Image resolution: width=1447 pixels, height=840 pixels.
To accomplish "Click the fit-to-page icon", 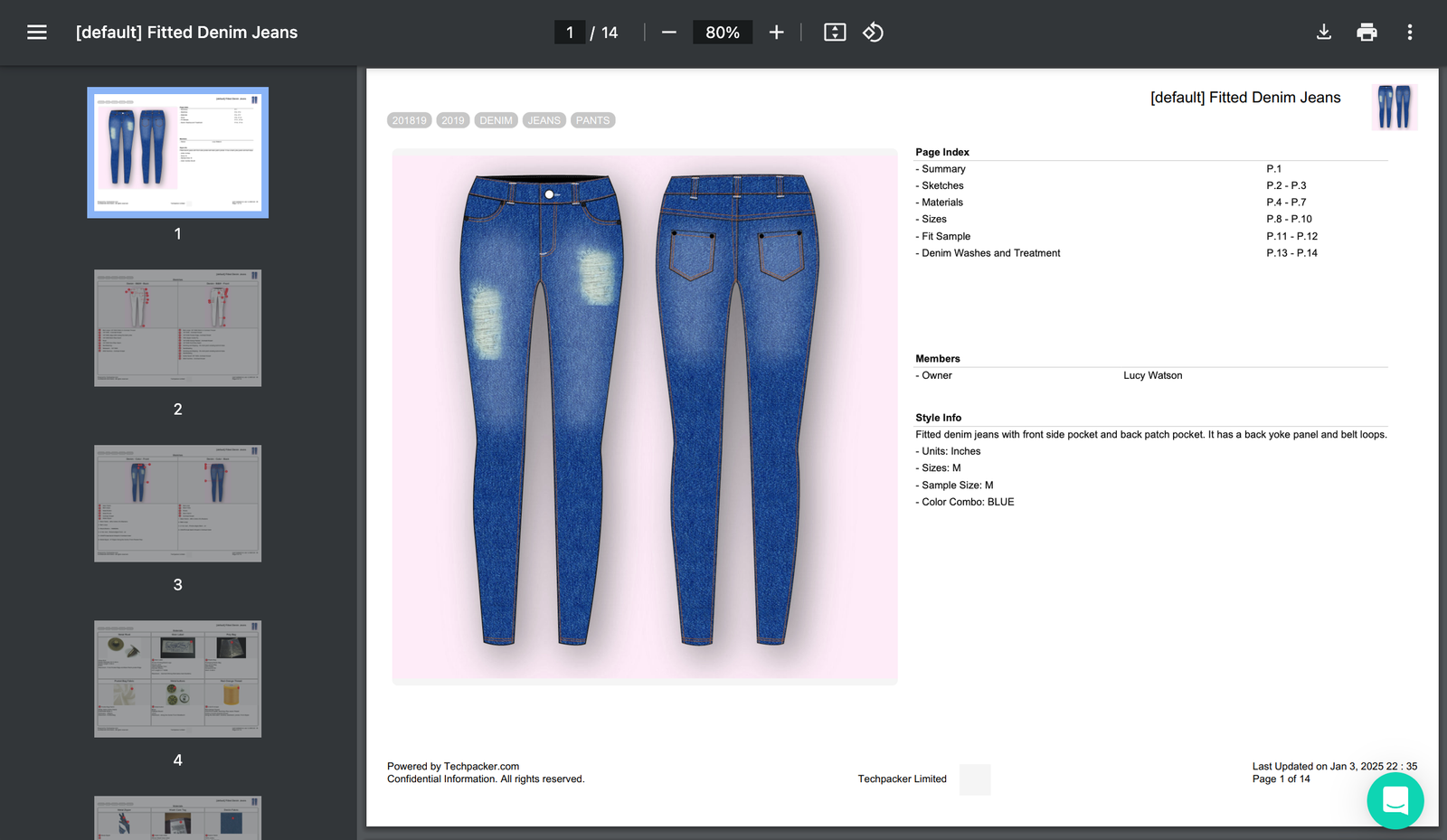I will (x=834, y=32).
